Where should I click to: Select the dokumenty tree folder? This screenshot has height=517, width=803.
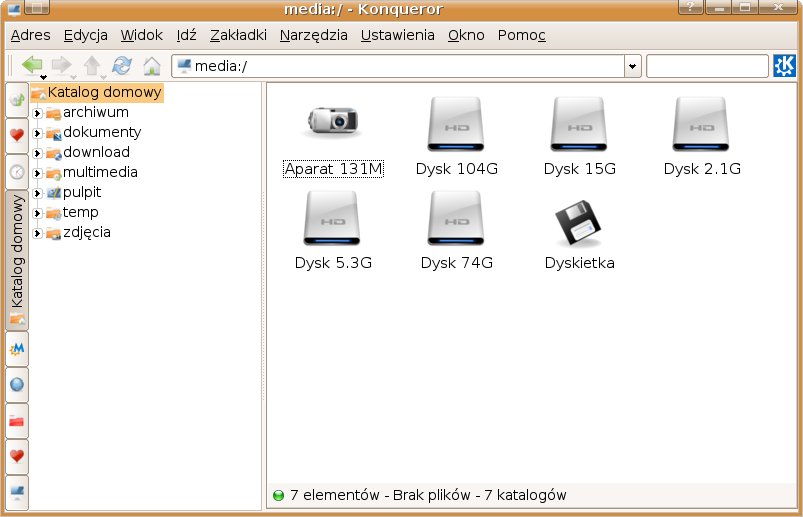click(x=94, y=132)
